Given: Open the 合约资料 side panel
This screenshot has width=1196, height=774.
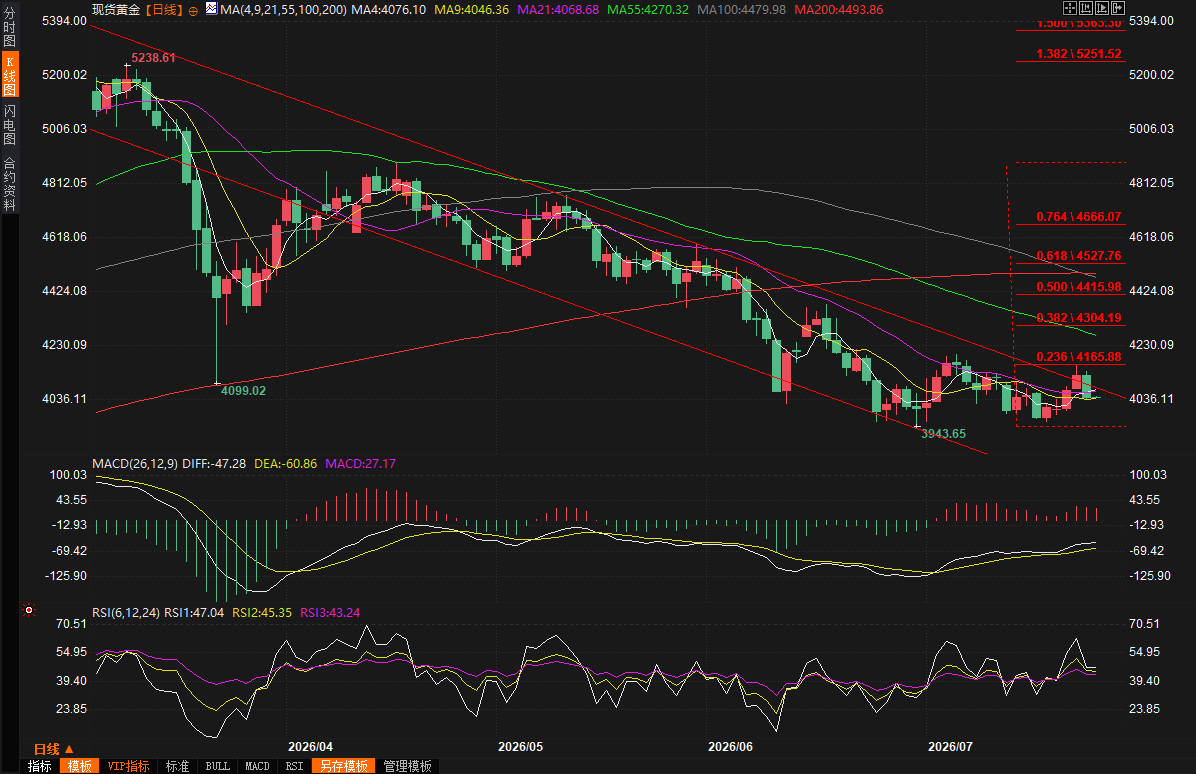Looking at the screenshot, I should coord(10,184).
